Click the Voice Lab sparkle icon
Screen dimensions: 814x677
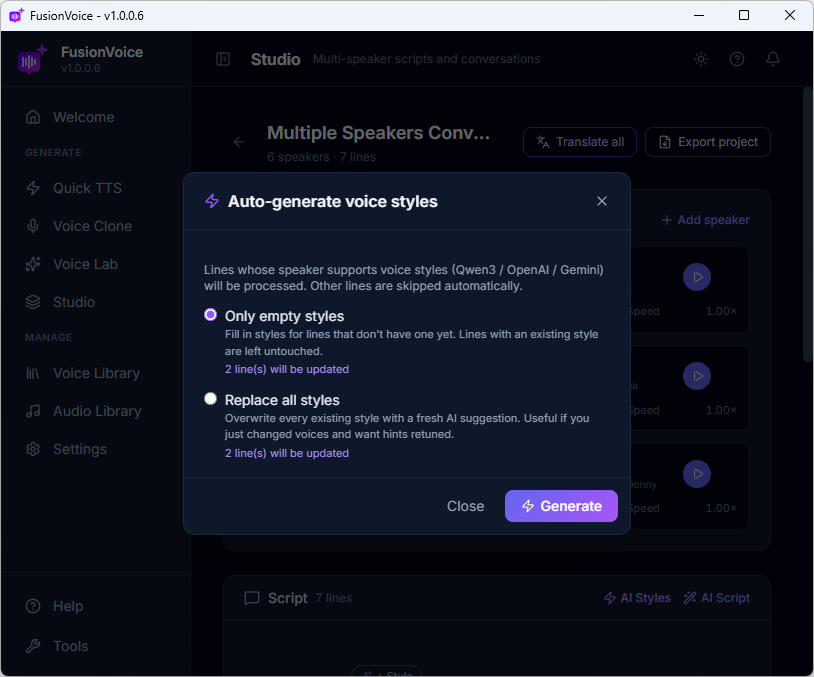(x=33, y=264)
